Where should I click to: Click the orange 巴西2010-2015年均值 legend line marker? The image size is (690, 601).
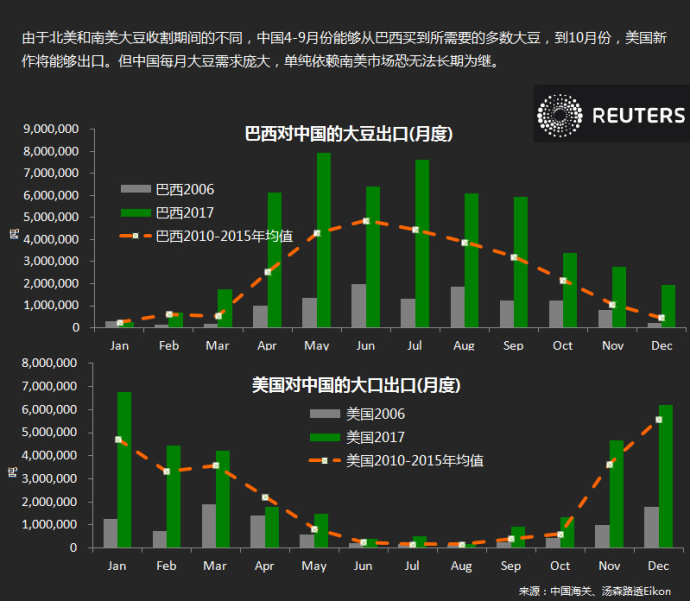pos(135,237)
